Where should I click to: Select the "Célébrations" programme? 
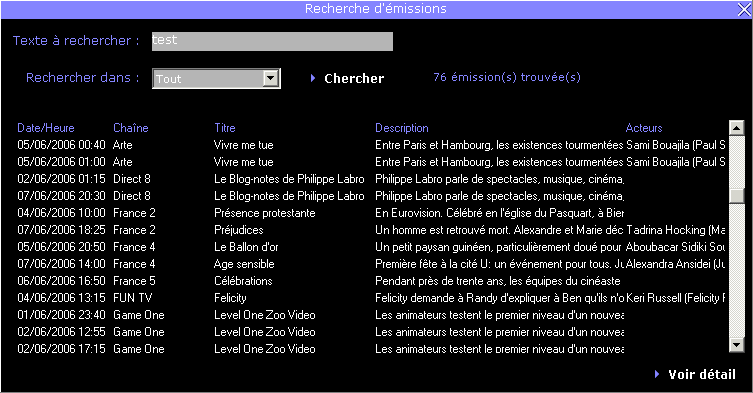point(243,281)
